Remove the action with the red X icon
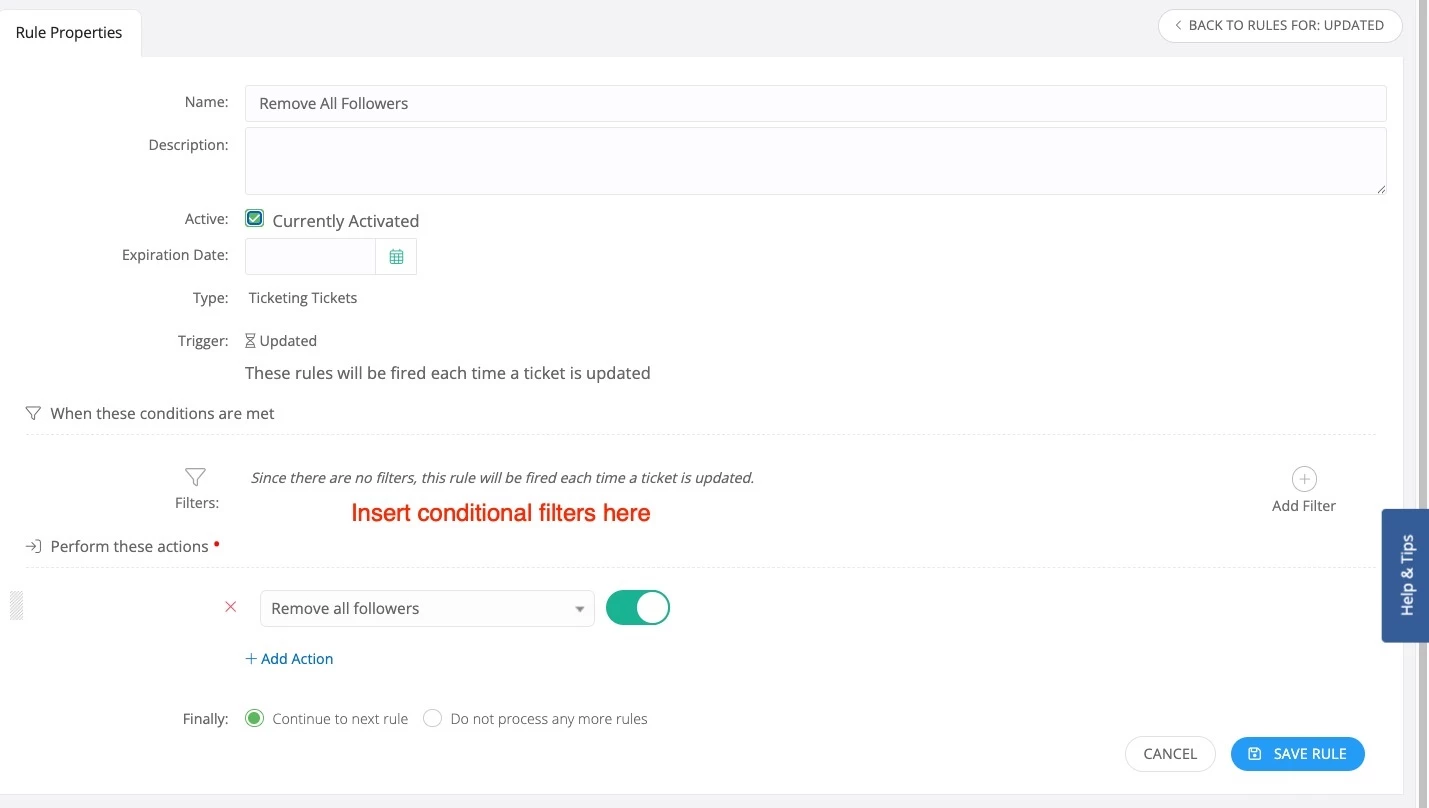The width and height of the screenshot is (1429, 808). point(231,607)
